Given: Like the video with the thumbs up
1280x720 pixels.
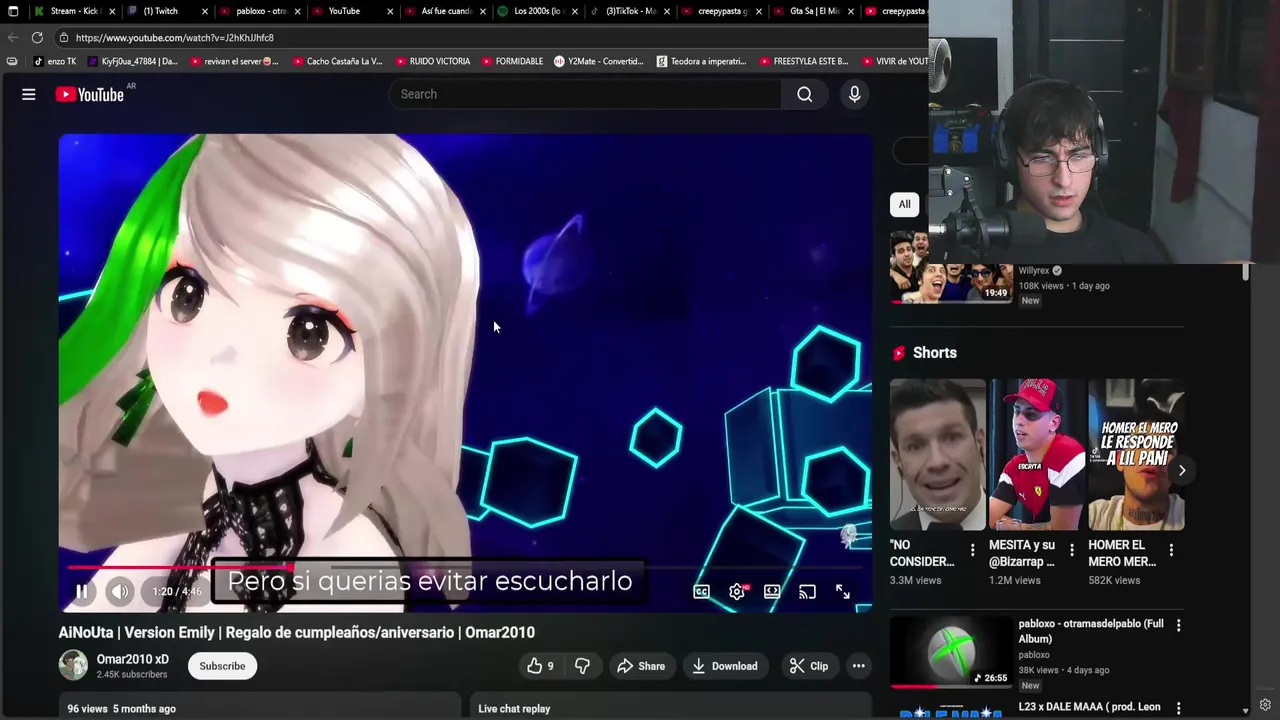Looking at the screenshot, I should click(540, 666).
